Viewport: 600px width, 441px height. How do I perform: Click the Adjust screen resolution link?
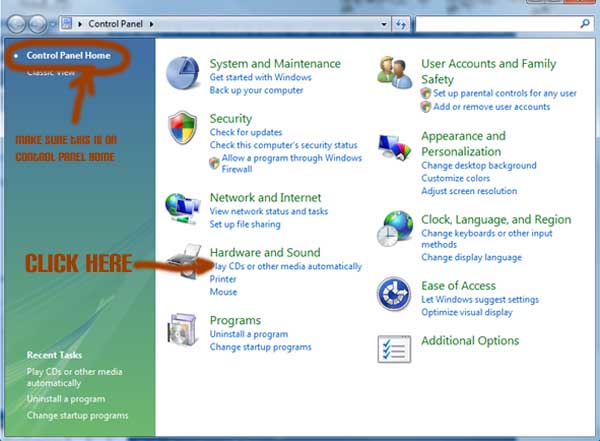469,191
